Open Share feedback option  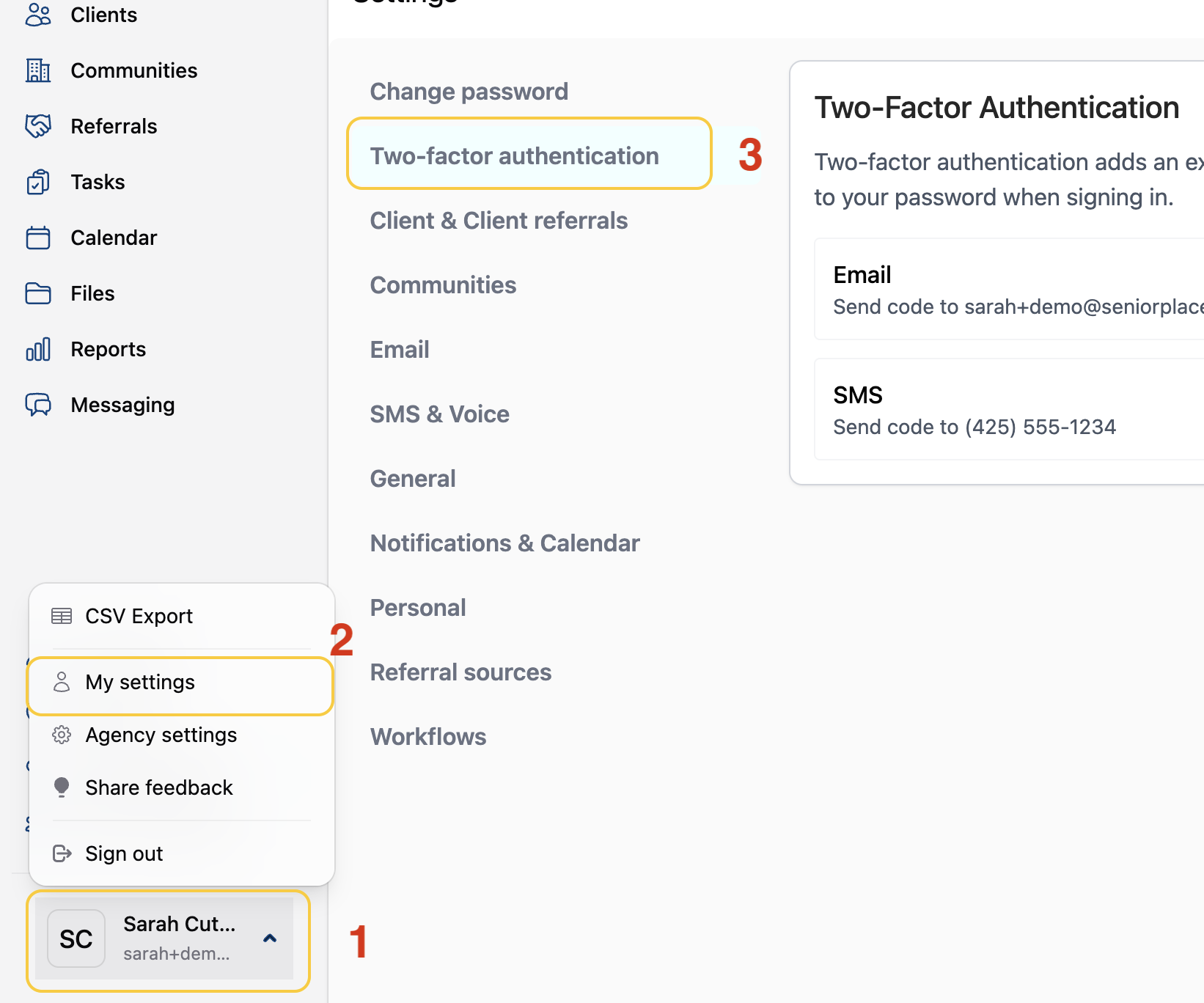pyautogui.click(x=158, y=787)
